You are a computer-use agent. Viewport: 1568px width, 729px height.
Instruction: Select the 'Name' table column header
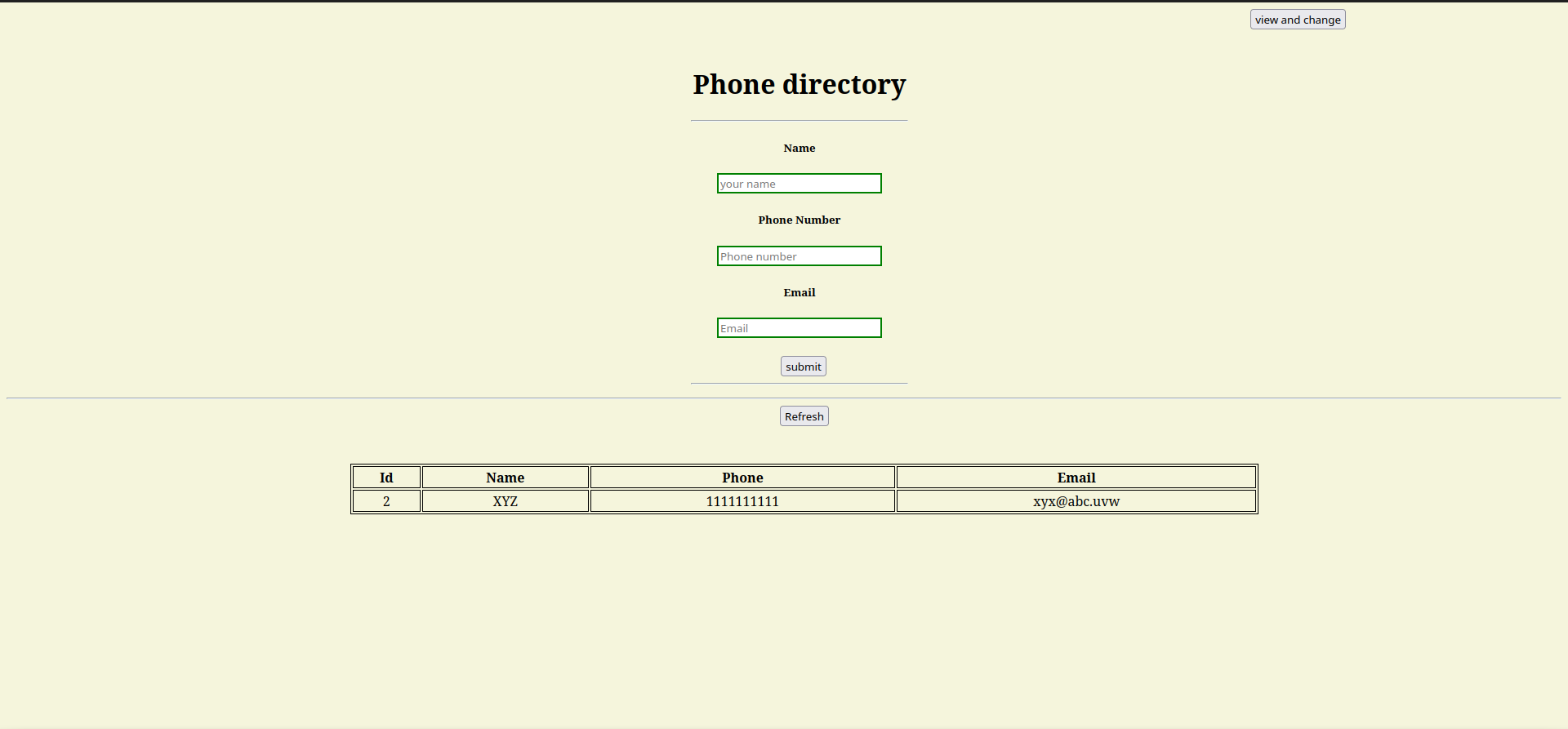click(506, 478)
